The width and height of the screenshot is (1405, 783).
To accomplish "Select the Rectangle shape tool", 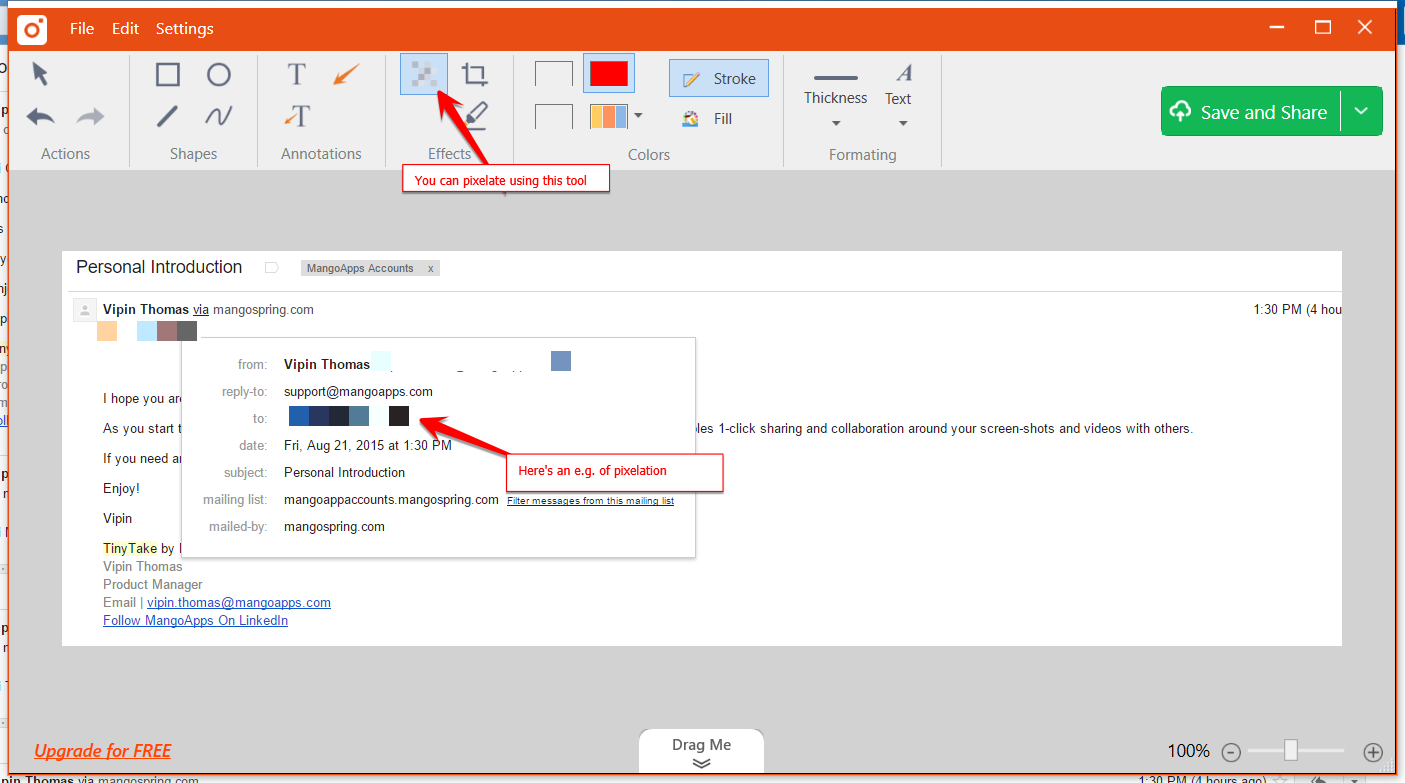I will coord(168,75).
